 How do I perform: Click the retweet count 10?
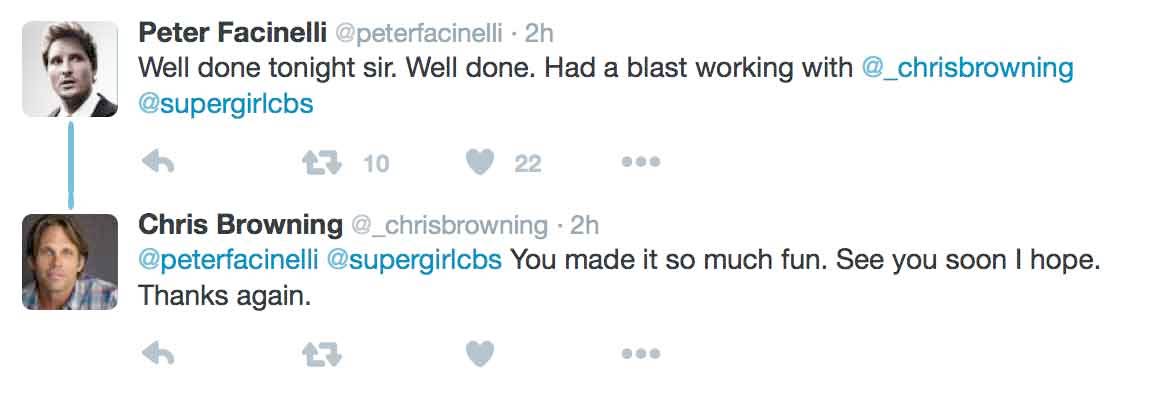[x=376, y=163]
